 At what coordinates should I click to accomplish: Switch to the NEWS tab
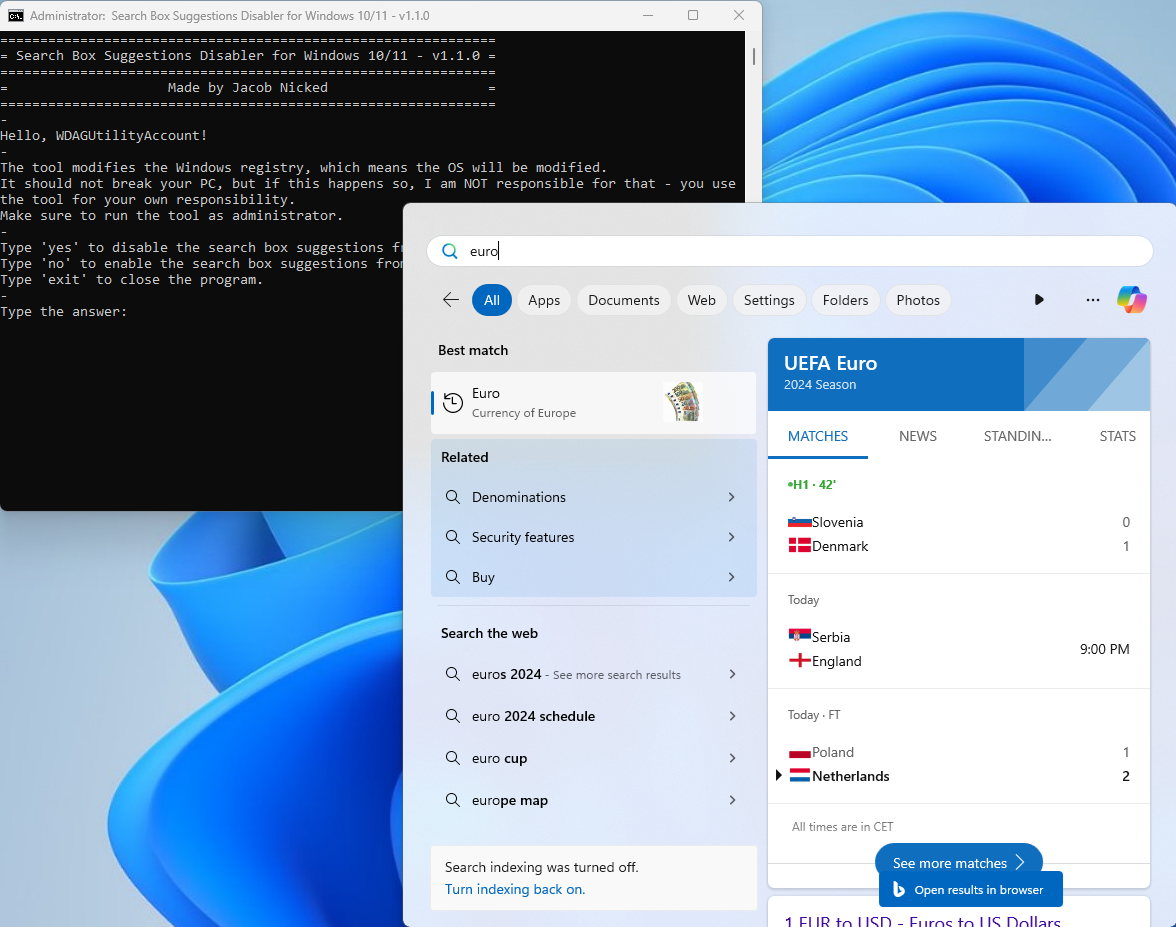pos(917,436)
